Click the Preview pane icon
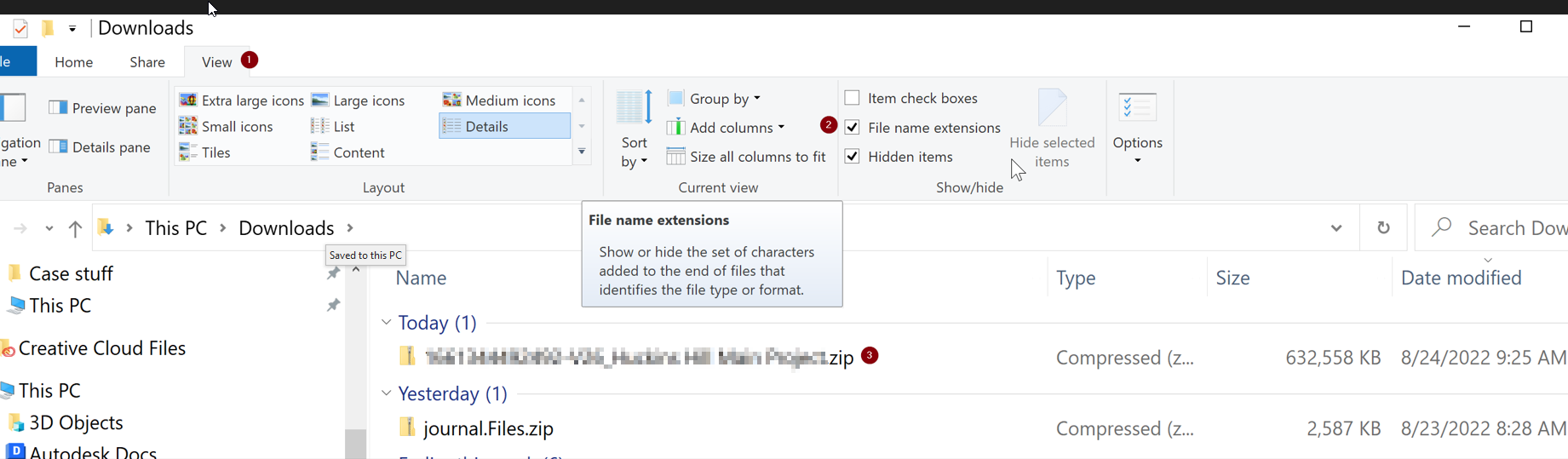Image resolution: width=1568 pixels, height=459 pixels. point(58,108)
